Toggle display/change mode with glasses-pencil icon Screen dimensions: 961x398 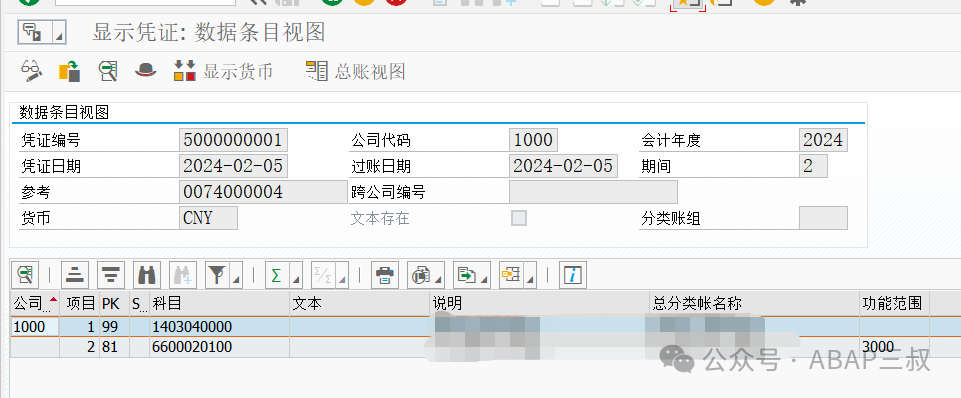pos(31,71)
